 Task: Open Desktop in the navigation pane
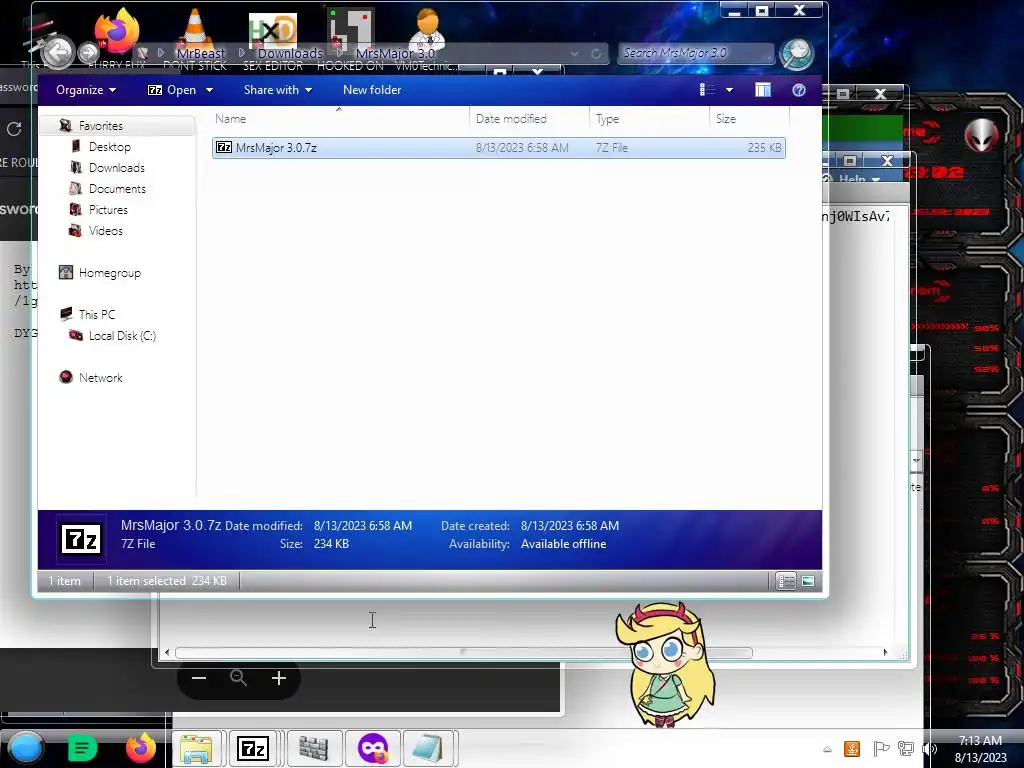[x=109, y=147]
